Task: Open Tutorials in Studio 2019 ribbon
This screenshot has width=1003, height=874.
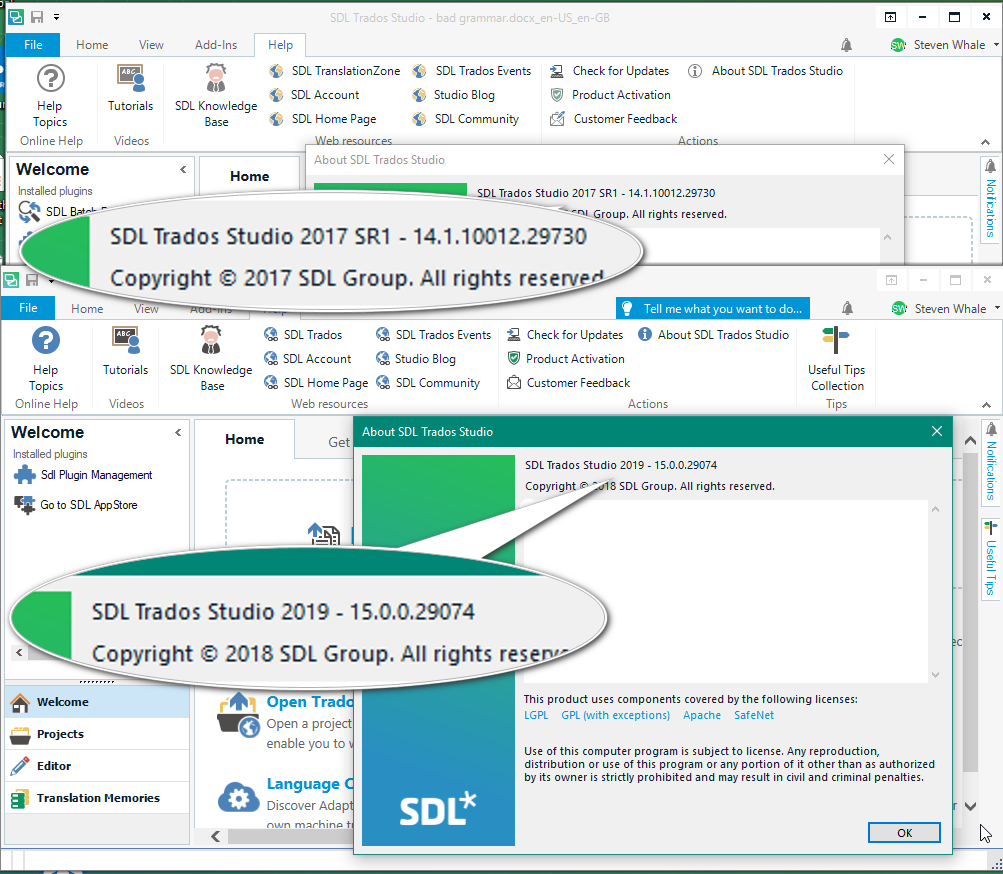Action: click(125, 351)
